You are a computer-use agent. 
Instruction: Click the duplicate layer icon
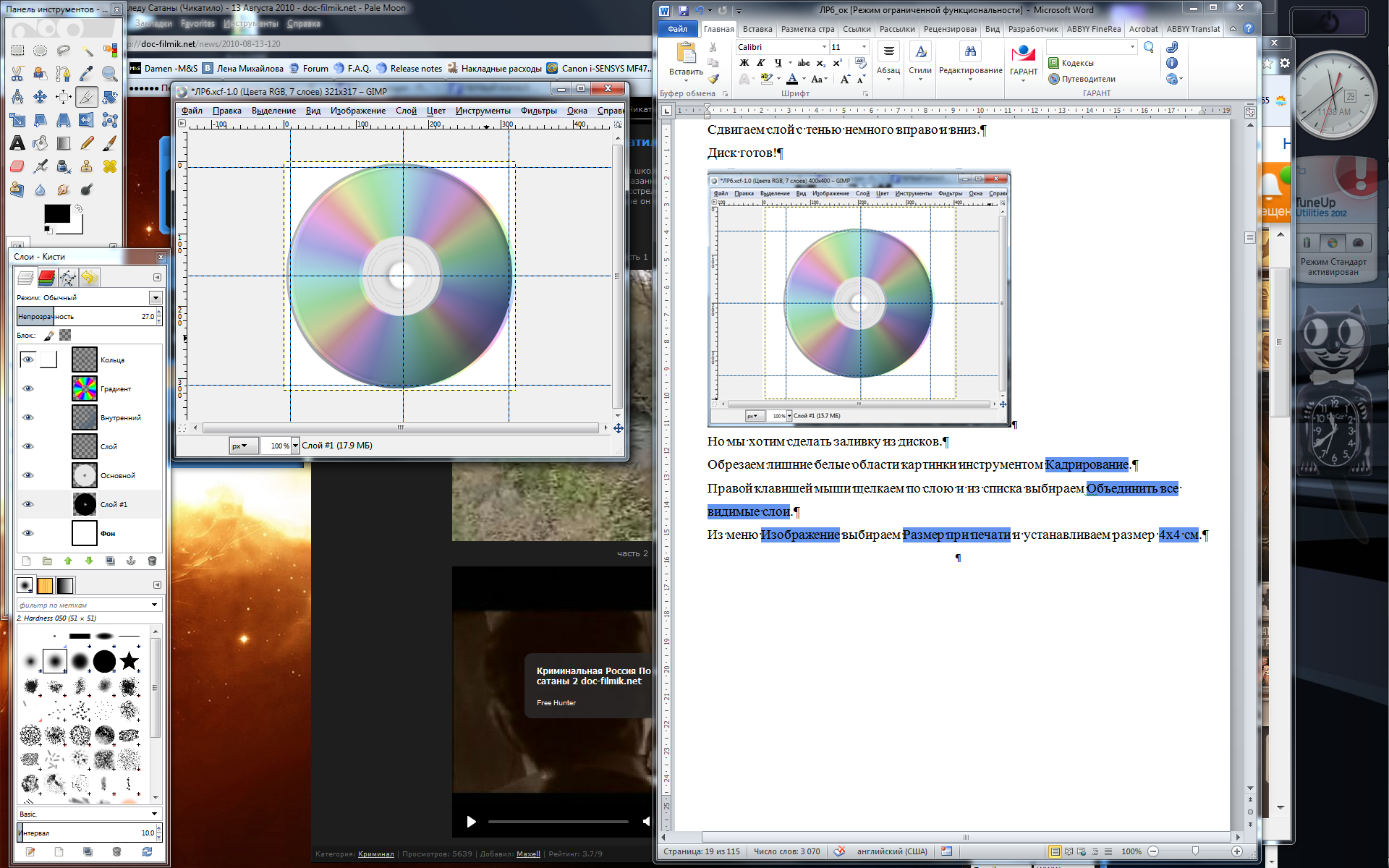pos(110,561)
